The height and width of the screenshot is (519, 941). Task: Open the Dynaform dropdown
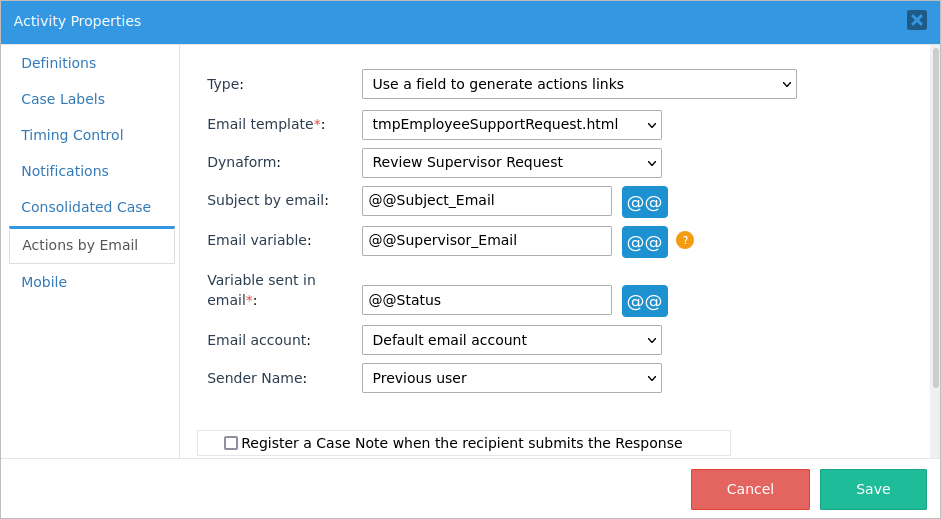511,163
